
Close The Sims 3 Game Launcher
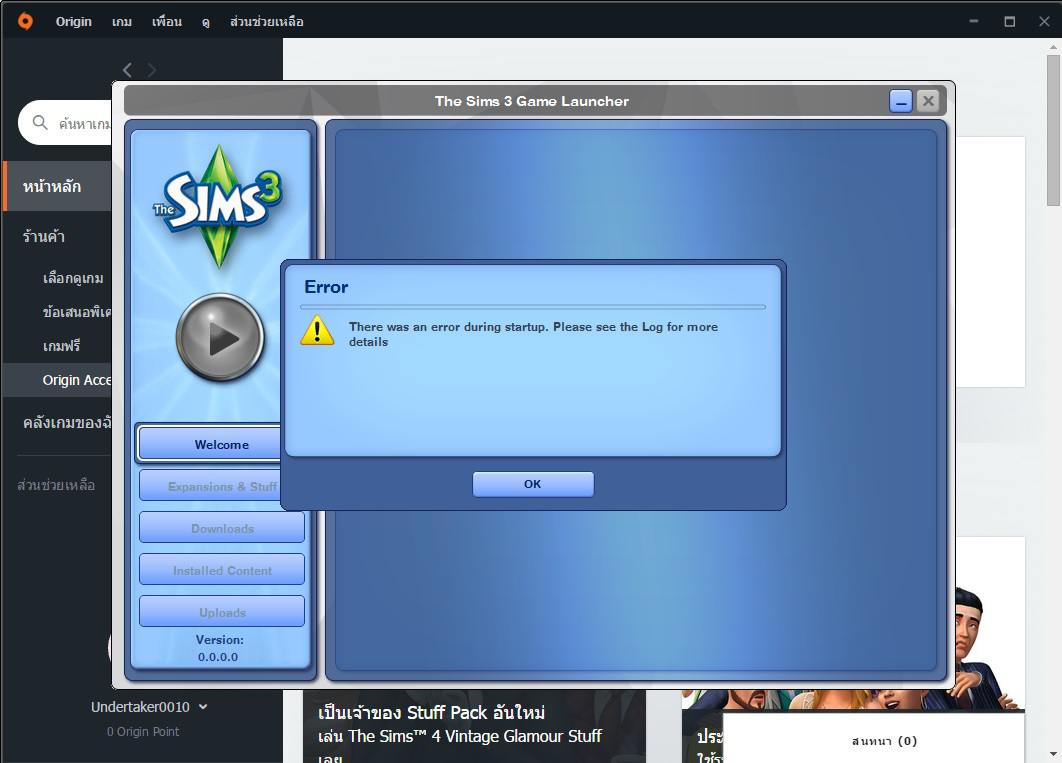point(928,102)
